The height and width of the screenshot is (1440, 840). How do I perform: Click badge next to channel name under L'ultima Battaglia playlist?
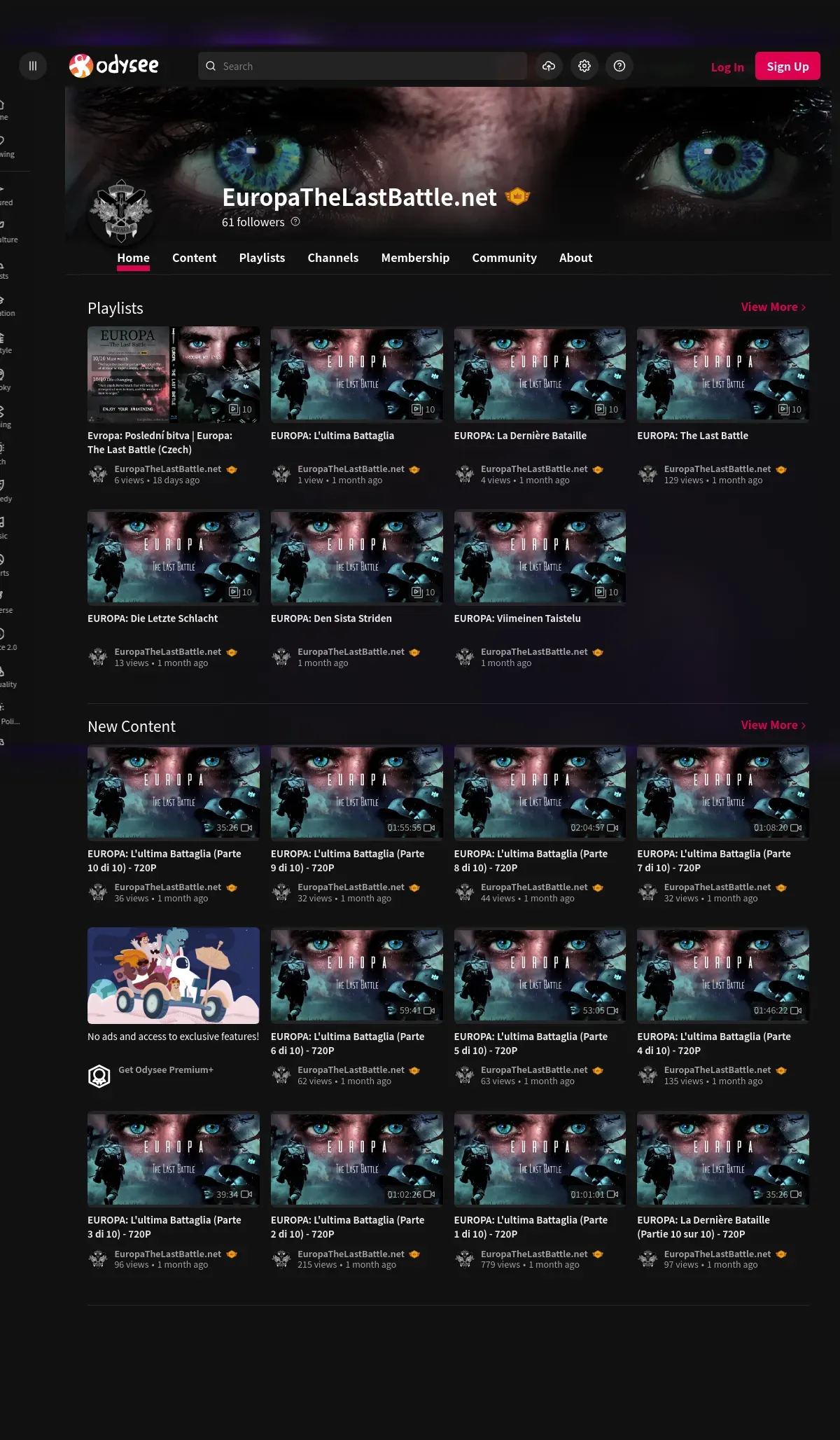414,469
